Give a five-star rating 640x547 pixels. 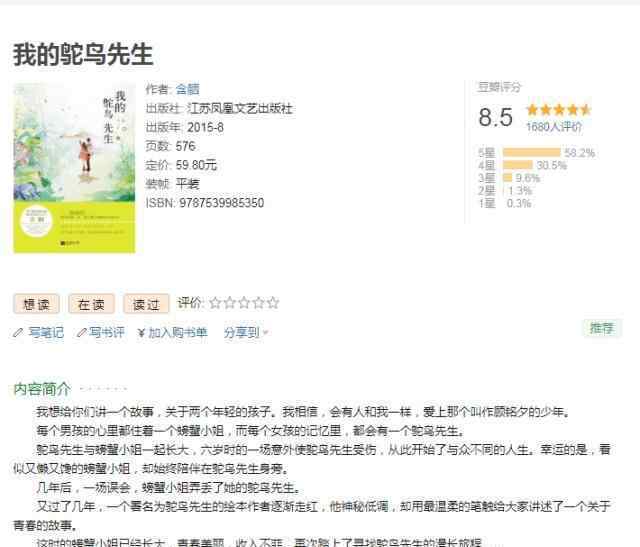tap(273, 303)
